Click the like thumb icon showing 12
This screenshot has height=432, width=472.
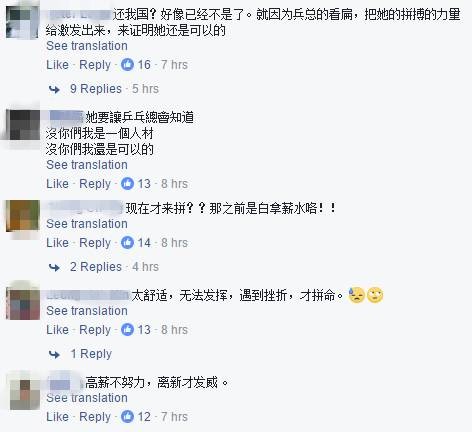pyautogui.click(x=127, y=417)
